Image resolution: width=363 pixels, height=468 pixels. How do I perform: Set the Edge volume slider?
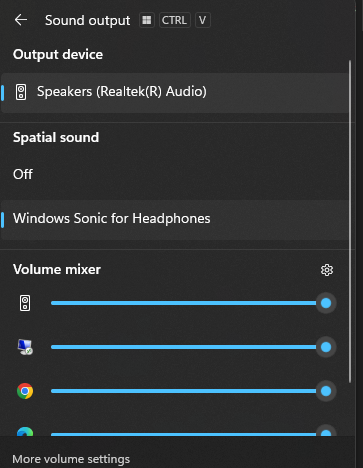click(x=193, y=432)
